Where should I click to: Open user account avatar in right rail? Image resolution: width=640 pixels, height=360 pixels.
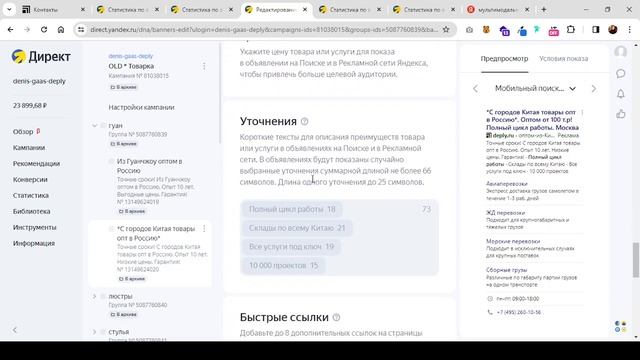620,52
